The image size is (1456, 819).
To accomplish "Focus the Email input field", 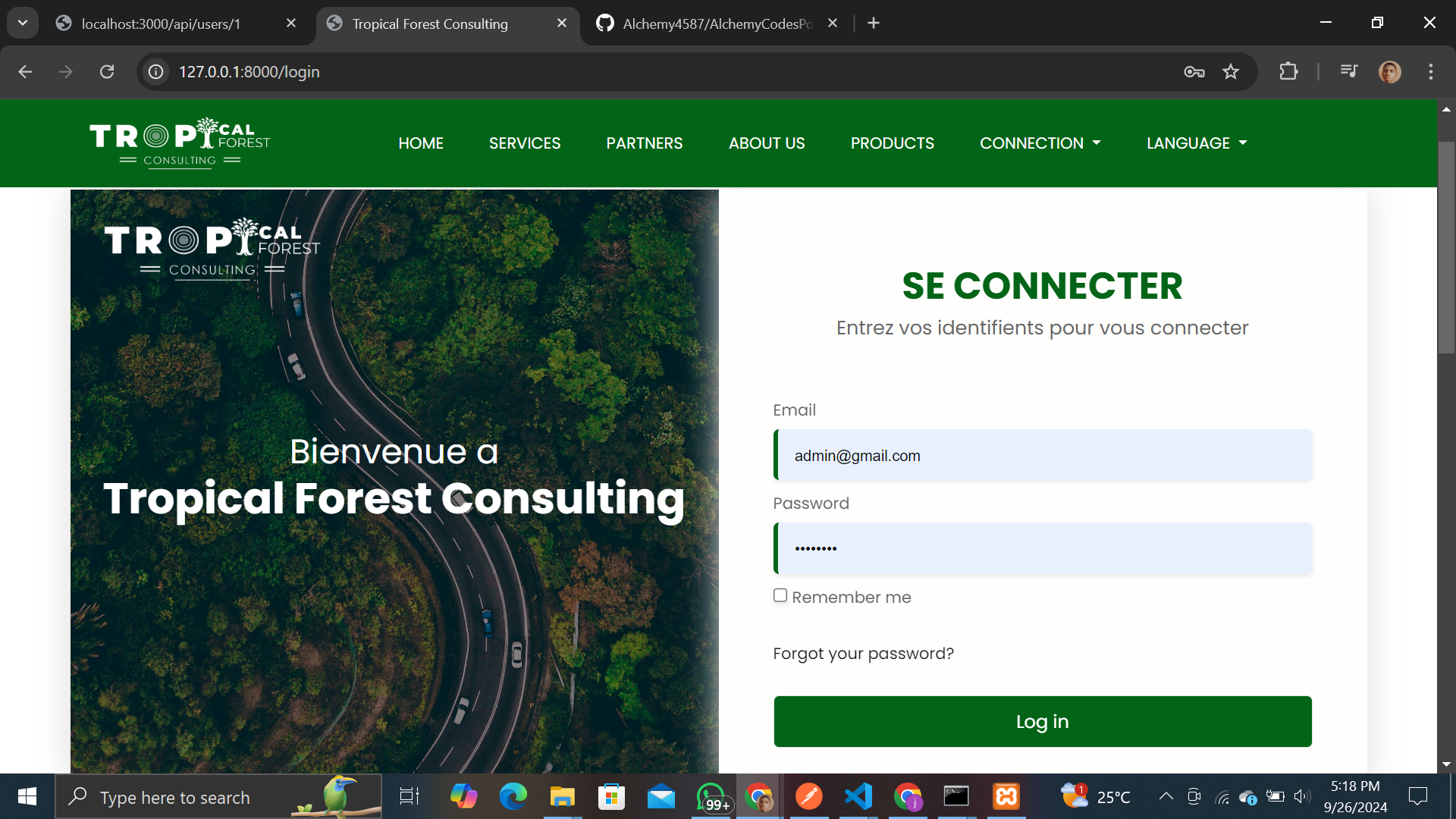I will [x=1044, y=456].
